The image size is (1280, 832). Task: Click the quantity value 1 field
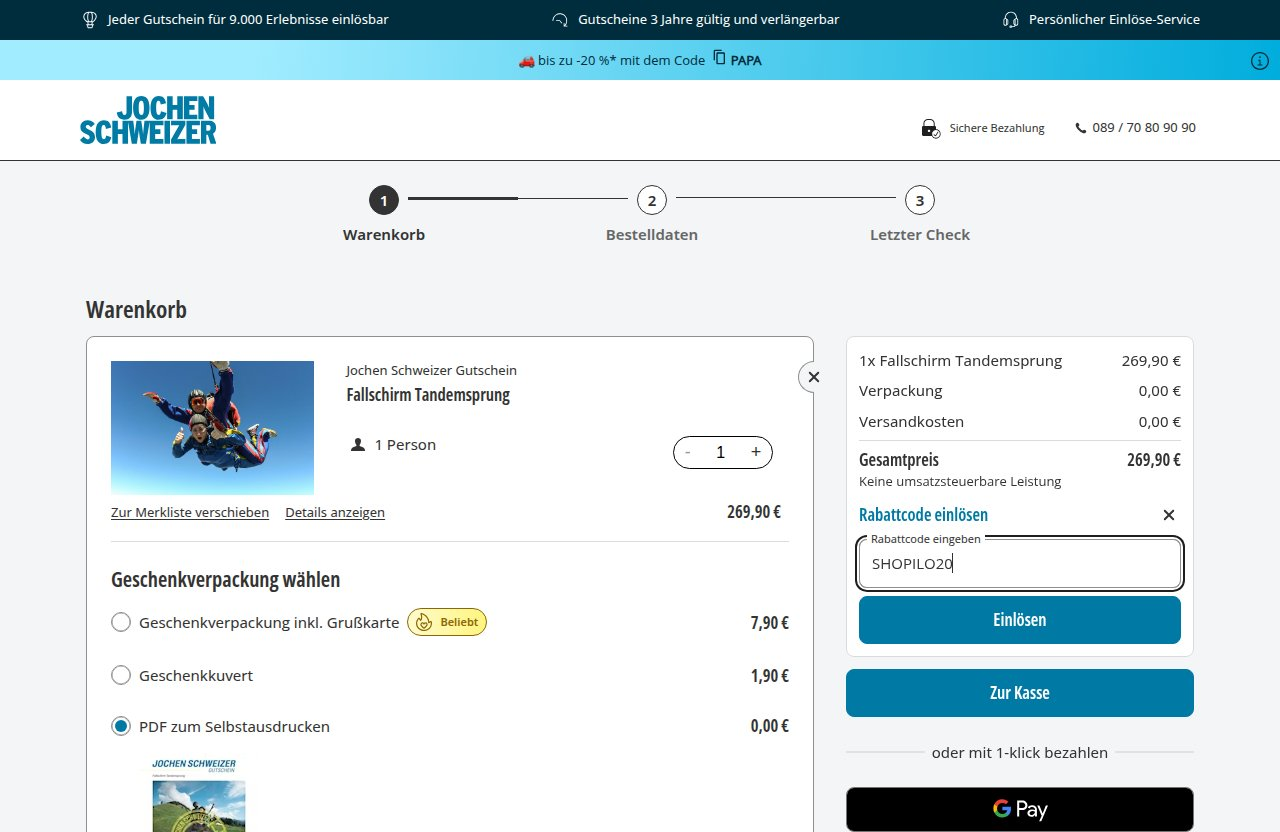point(720,452)
